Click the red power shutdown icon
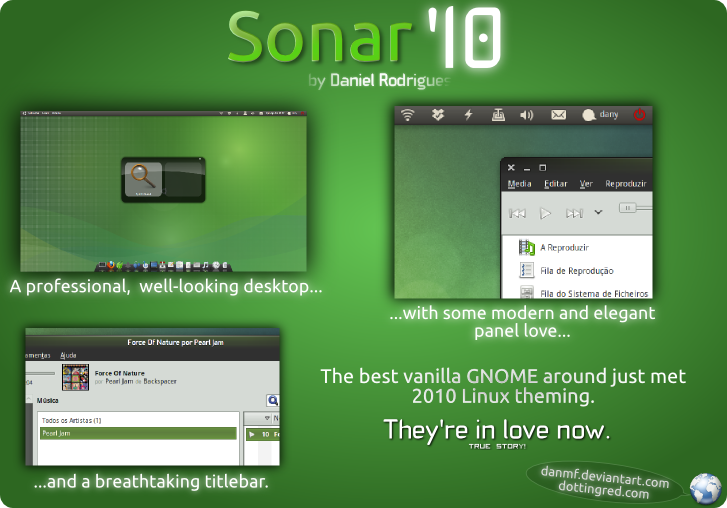 [639, 114]
